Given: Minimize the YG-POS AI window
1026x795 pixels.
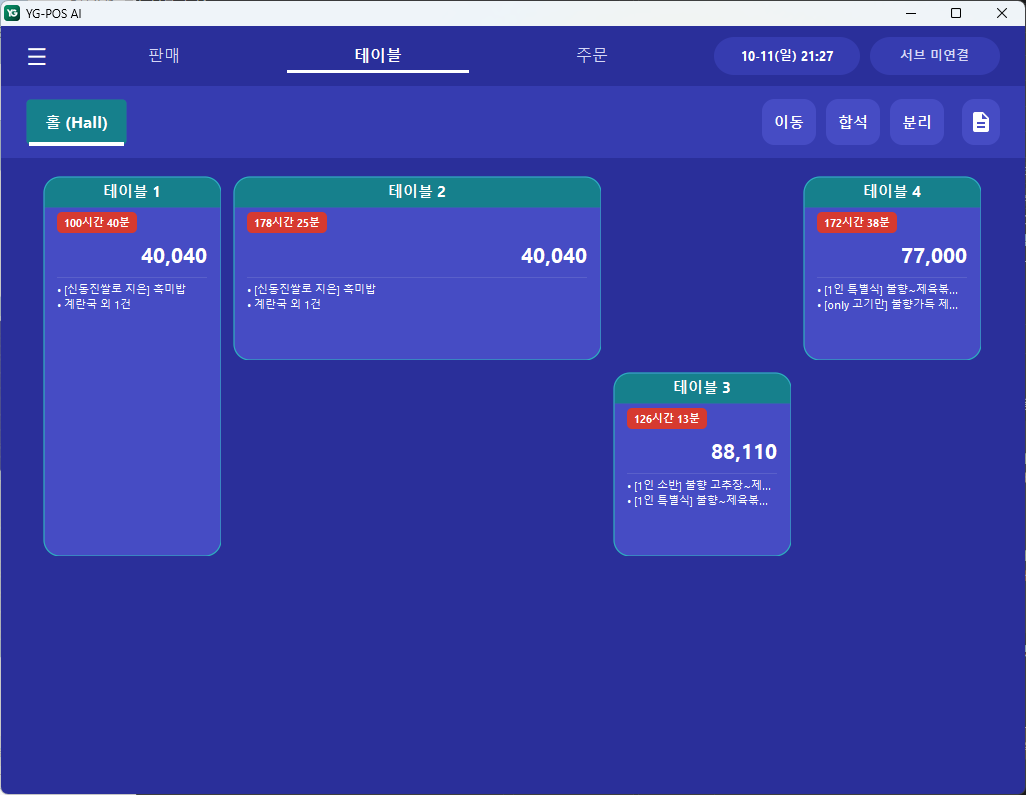Looking at the screenshot, I should (x=910, y=13).
